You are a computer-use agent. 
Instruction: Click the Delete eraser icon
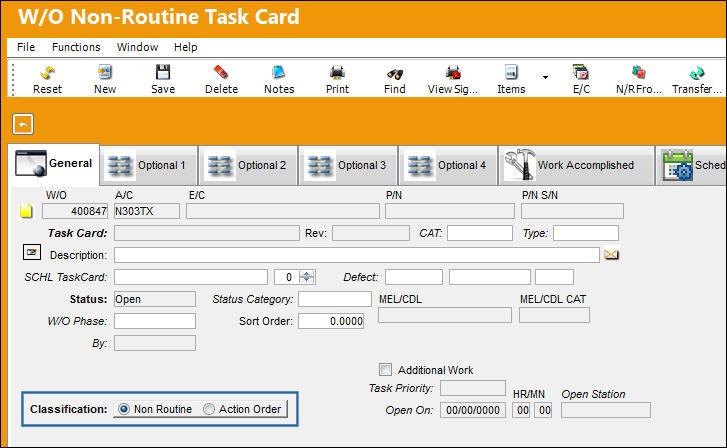[x=221, y=72]
